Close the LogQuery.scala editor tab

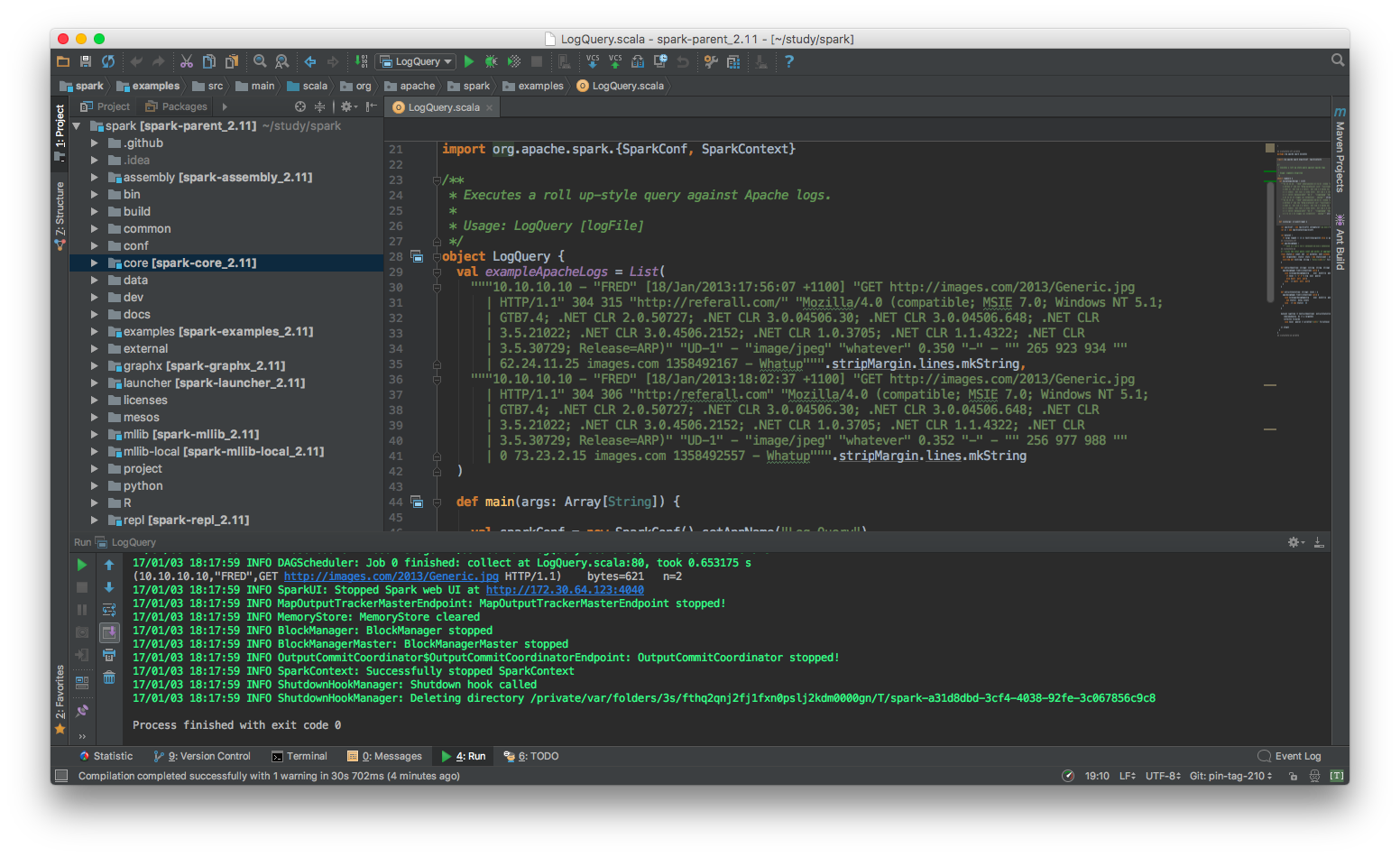point(490,107)
